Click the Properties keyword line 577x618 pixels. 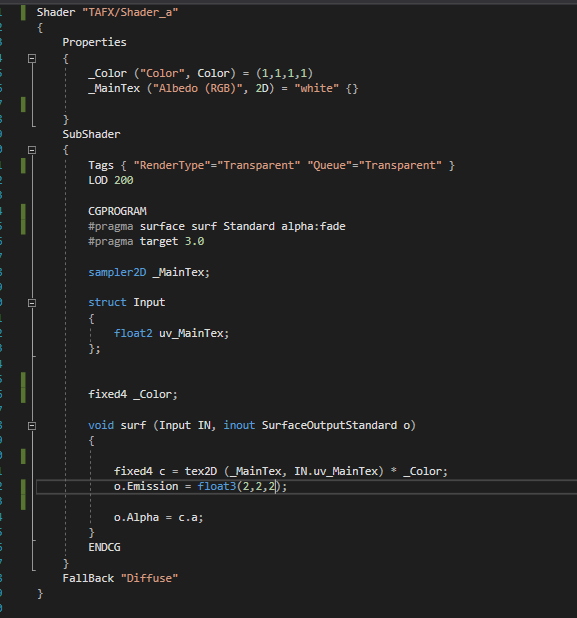(94, 42)
